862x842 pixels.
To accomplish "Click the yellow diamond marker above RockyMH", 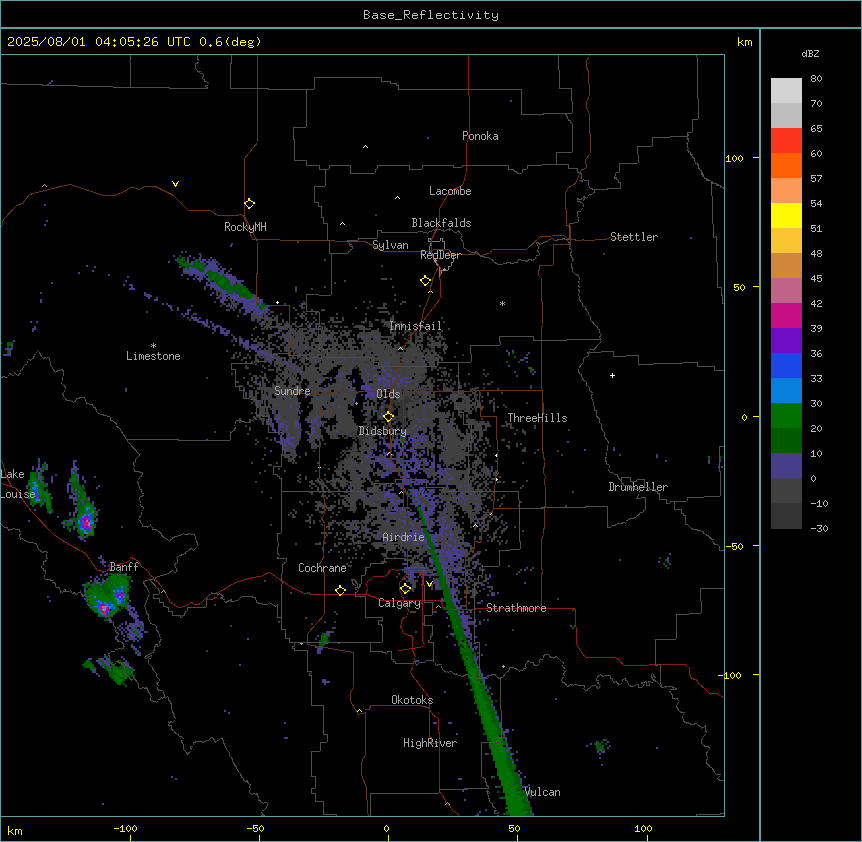I will (x=249, y=204).
